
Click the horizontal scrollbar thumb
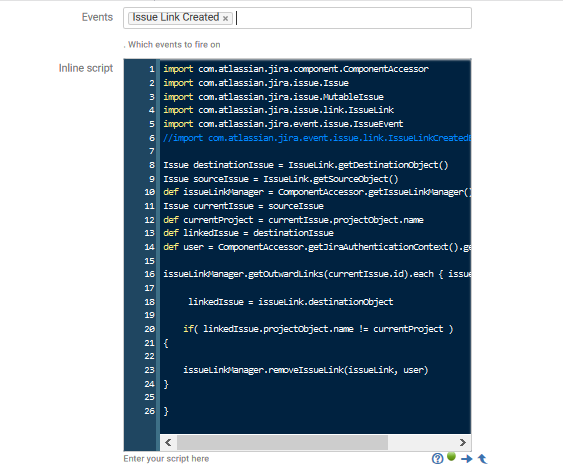tap(282, 442)
